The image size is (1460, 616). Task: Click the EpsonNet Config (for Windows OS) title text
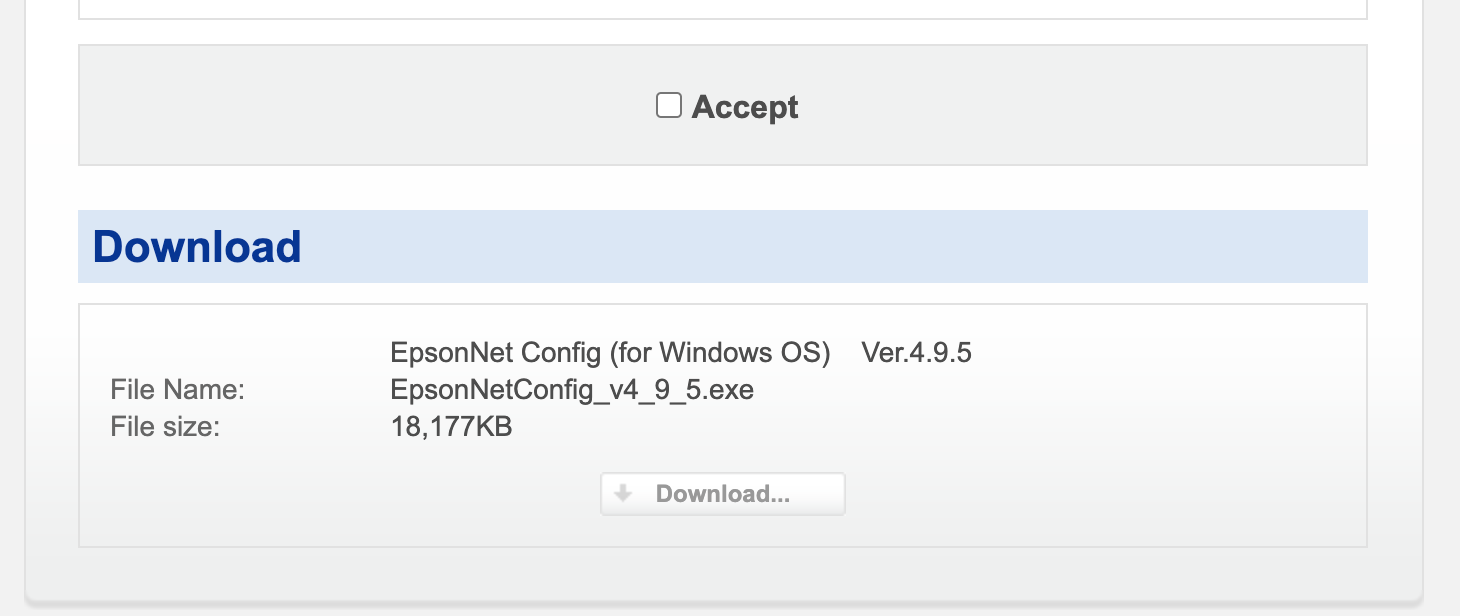point(612,352)
